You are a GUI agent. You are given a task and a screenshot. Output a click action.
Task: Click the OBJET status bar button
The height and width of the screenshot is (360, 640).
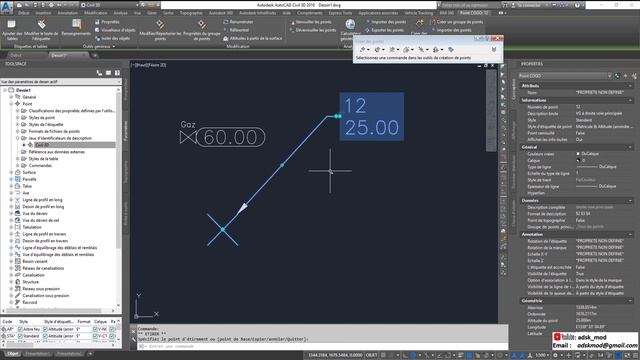pyautogui.click(x=371, y=355)
